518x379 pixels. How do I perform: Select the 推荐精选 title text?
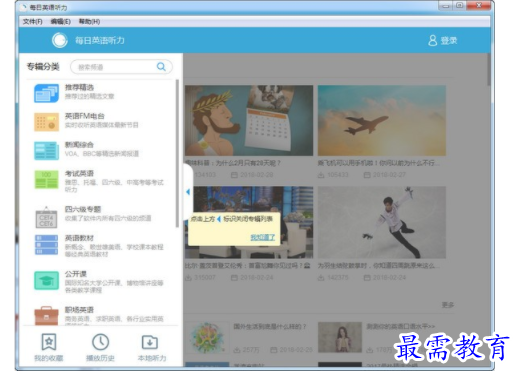click(79, 87)
